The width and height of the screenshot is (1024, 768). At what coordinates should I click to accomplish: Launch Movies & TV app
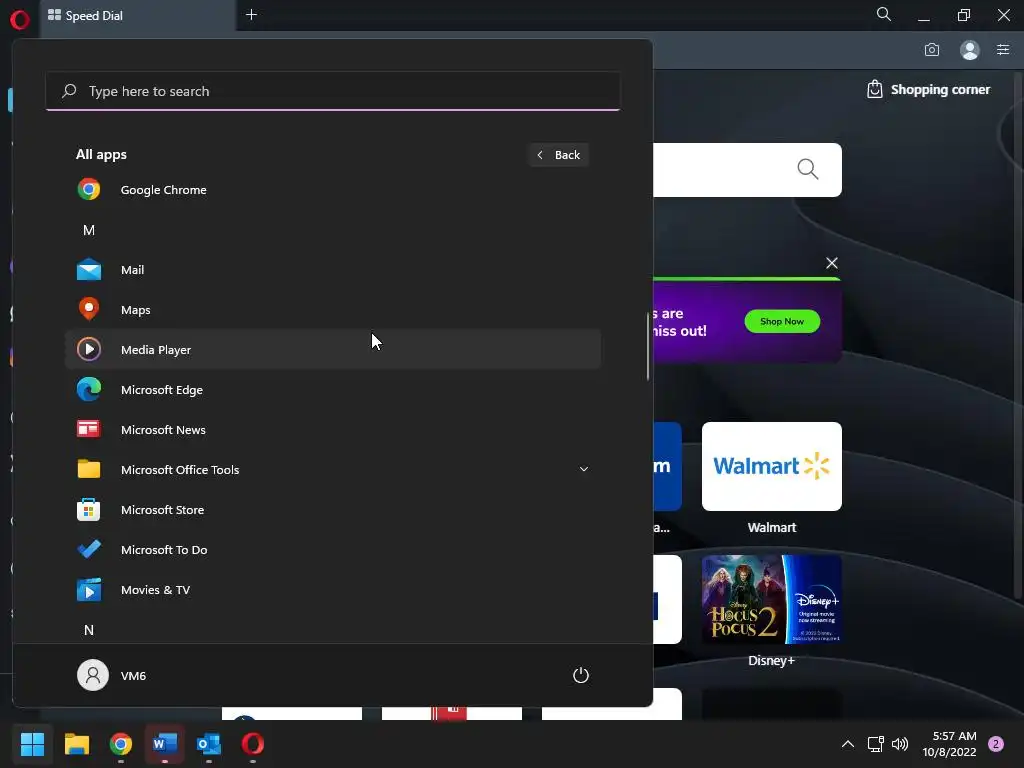(x=332, y=590)
